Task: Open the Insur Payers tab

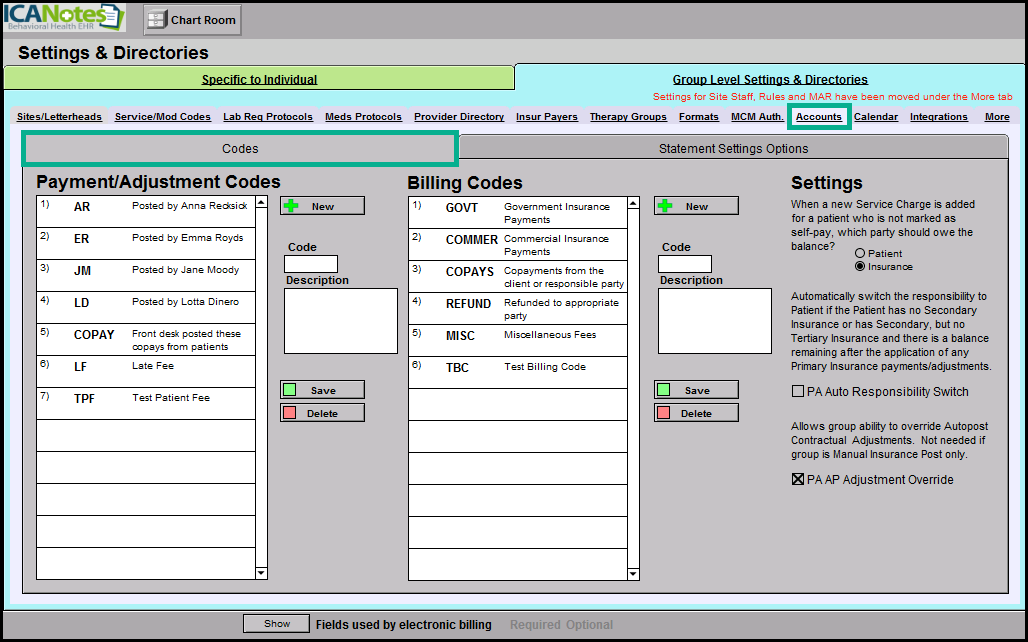Action: point(546,117)
